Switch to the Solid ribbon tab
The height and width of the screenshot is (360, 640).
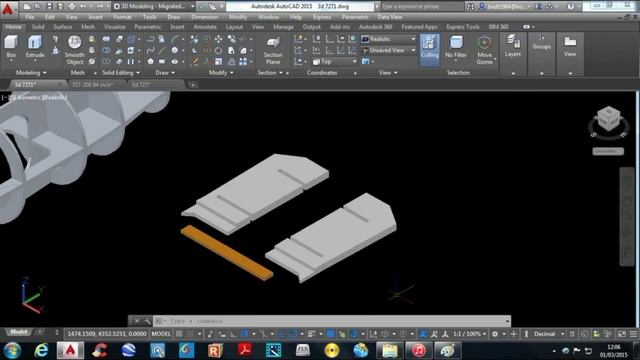point(38,27)
